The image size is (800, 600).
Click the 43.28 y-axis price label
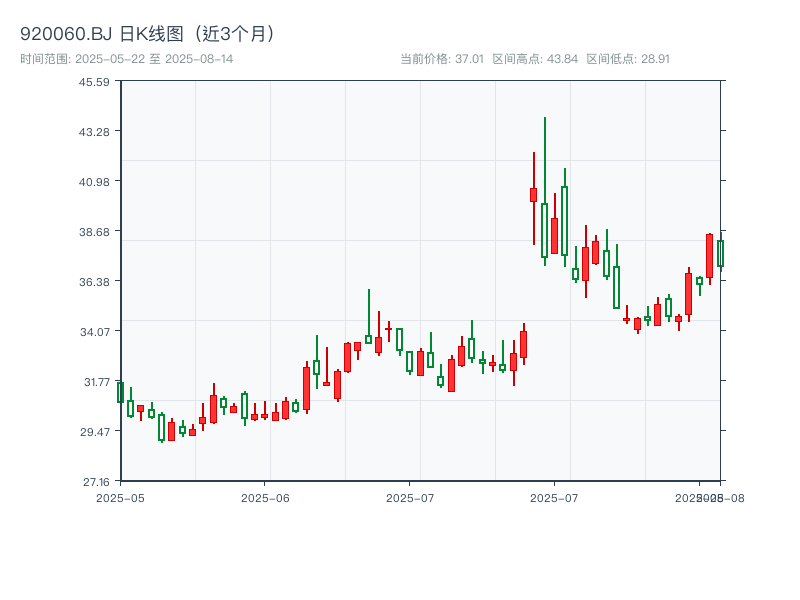point(95,132)
